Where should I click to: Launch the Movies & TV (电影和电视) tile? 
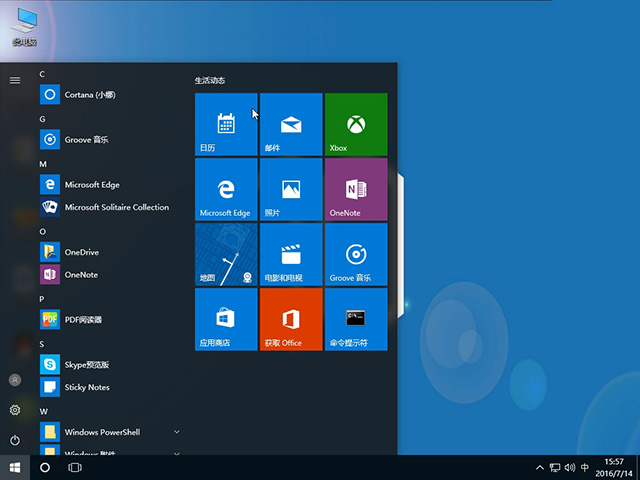[x=290, y=254]
